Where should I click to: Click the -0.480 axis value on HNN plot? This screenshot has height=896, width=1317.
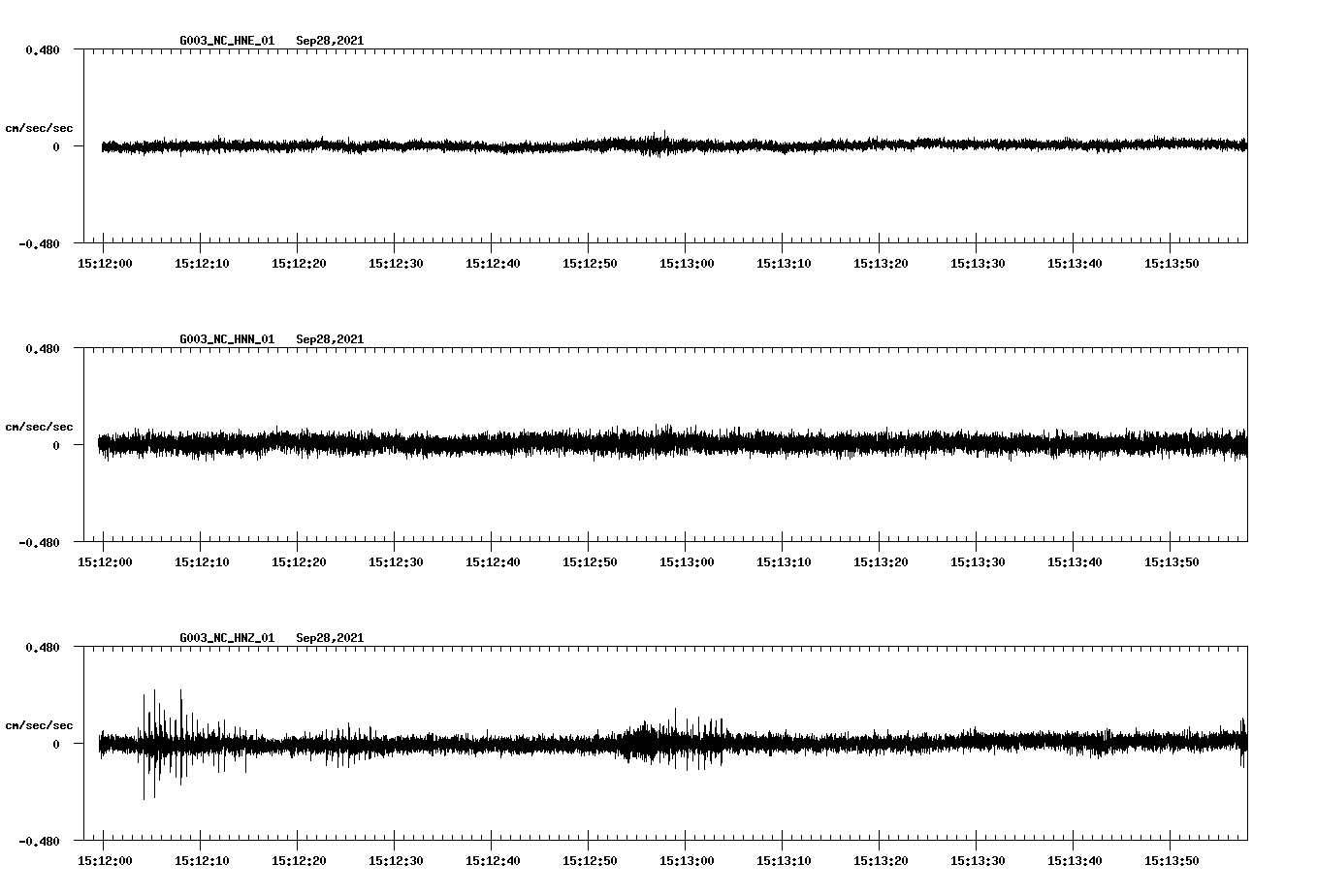click(x=39, y=543)
